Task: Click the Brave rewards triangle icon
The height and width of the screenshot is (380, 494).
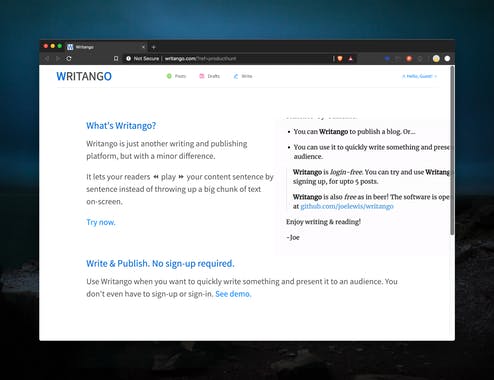Action: click(x=351, y=59)
